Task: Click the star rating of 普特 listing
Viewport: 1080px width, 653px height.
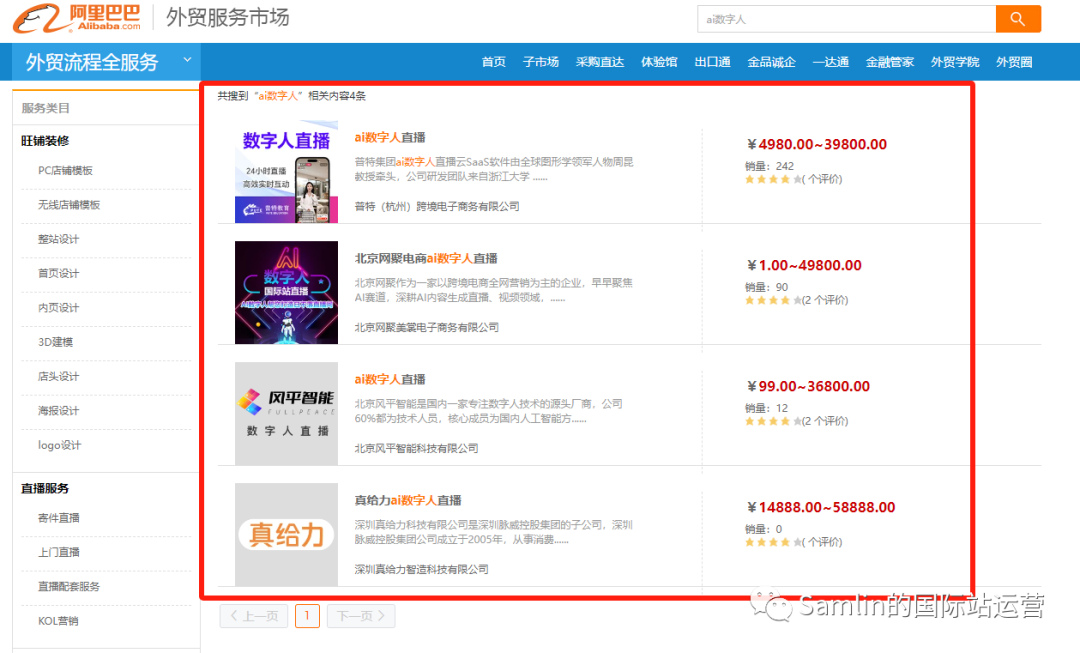Action: tap(772, 179)
